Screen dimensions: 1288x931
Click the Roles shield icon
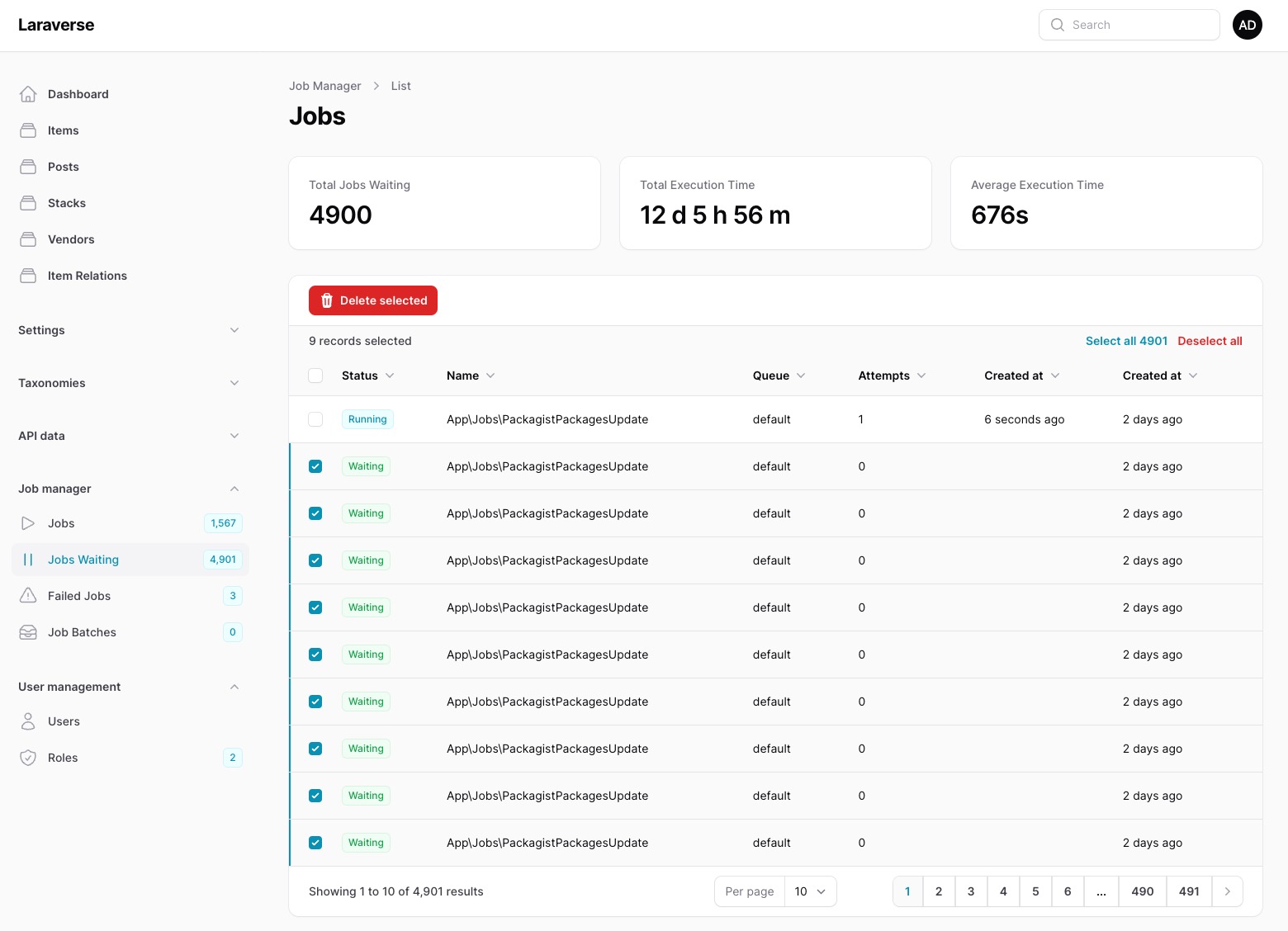tap(28, 758)
